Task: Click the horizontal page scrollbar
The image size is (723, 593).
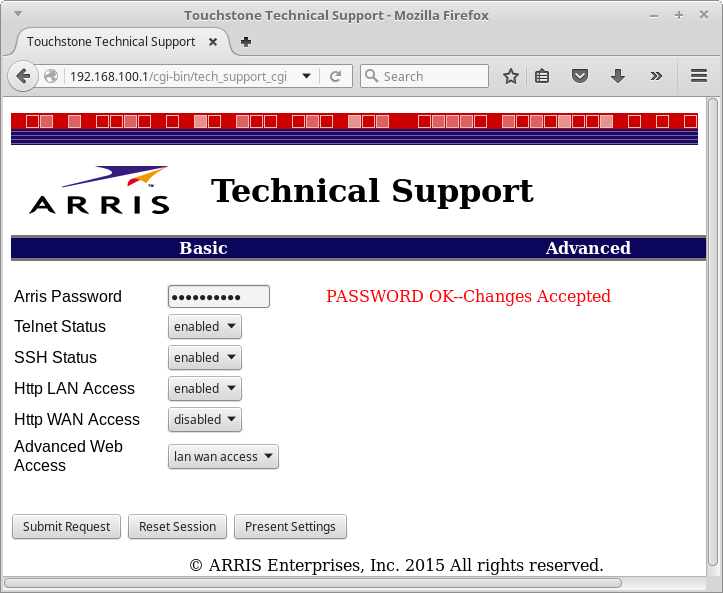Action: 313,583
